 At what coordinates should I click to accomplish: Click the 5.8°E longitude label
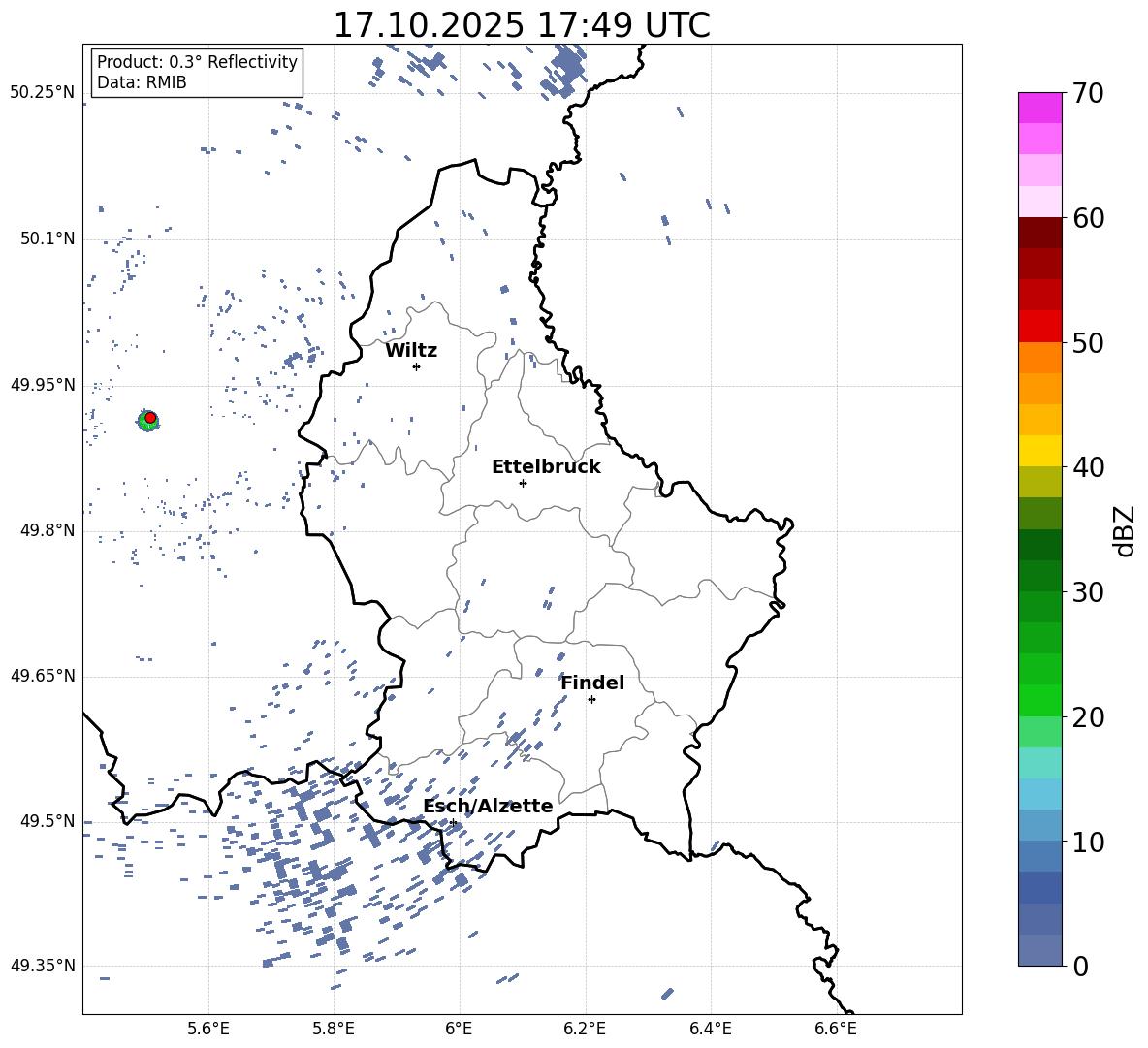click(334, 1029)
